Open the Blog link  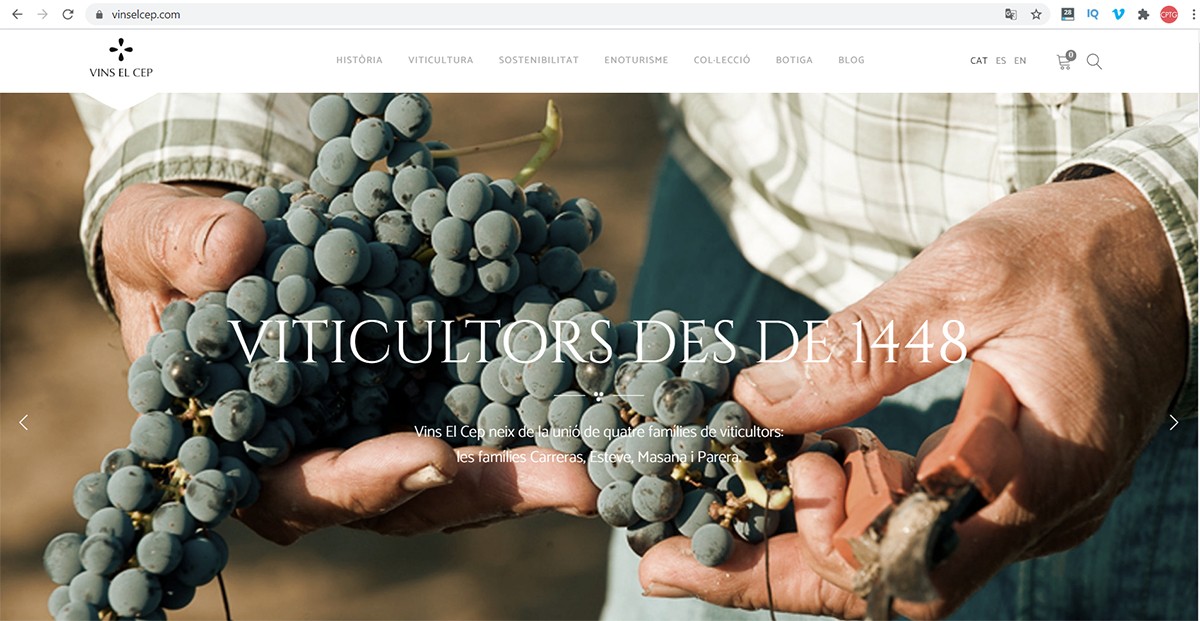click(x=851, y=60)
